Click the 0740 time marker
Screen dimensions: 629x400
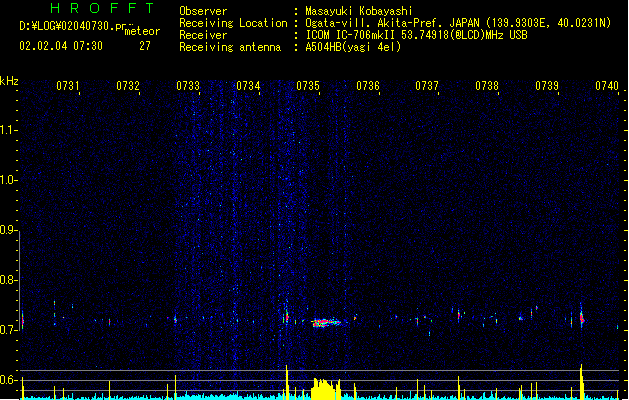click(x=607, y=86)
